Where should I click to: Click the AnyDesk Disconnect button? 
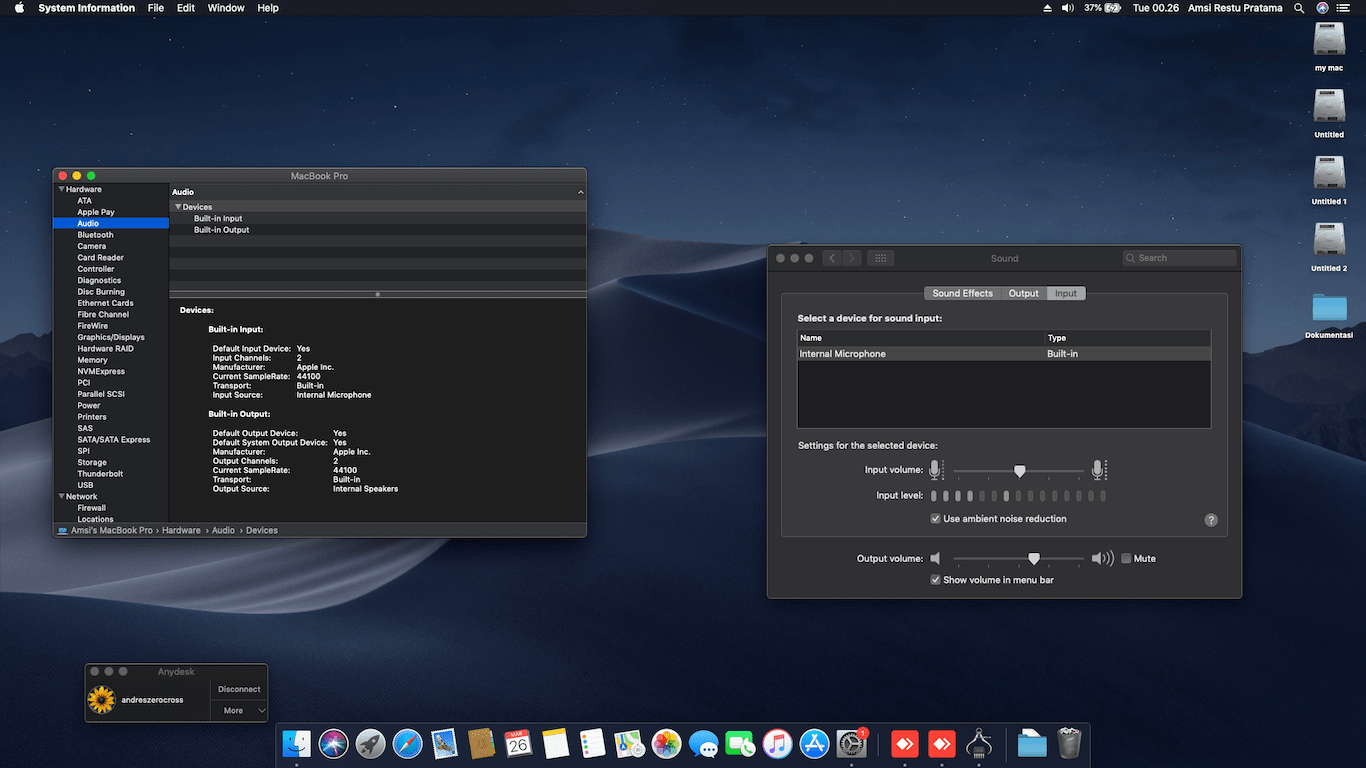pos(239,689)
